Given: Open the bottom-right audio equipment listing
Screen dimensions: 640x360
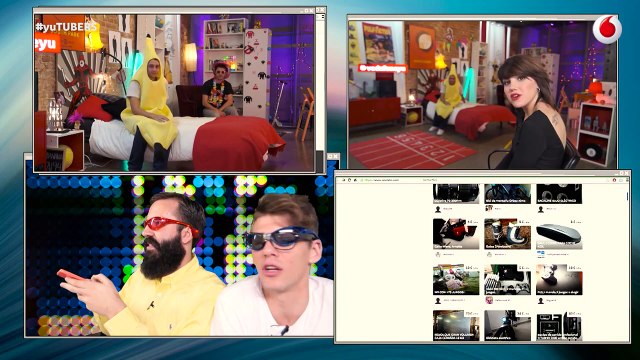Looking at the screenshot, I should click(559, 325).
